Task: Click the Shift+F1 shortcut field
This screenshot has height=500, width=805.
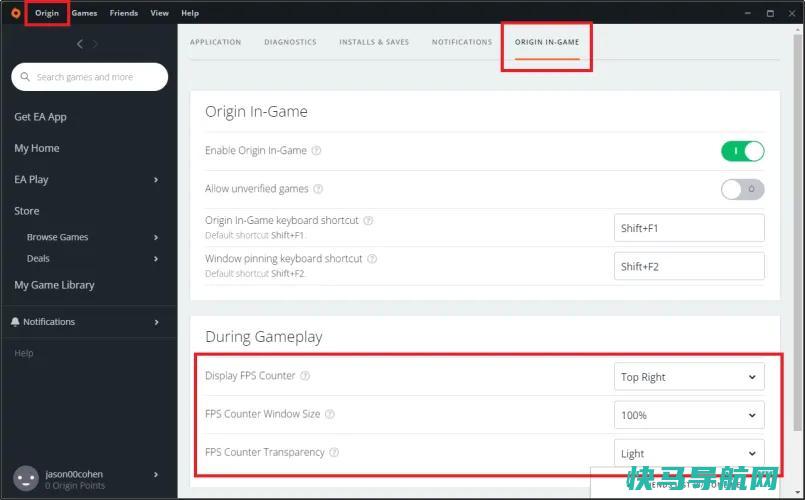Action: click(689, 228)
